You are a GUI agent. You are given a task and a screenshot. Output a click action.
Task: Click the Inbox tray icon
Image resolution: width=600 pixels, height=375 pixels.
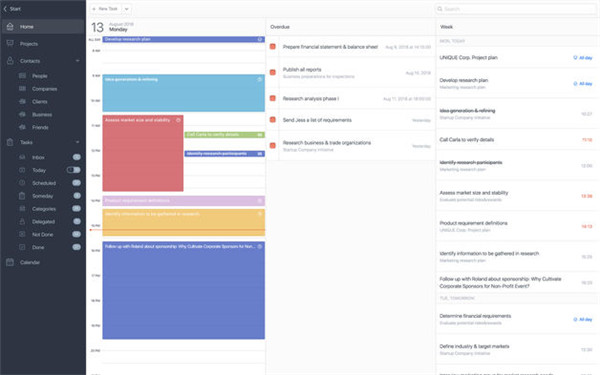click(x=22, y=157)
